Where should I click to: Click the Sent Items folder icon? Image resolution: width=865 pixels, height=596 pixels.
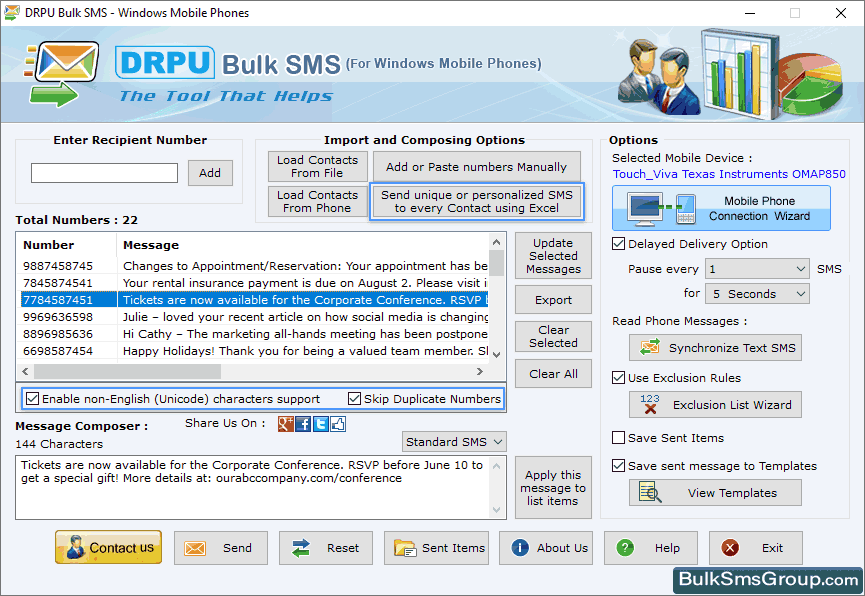pos(404,548)
